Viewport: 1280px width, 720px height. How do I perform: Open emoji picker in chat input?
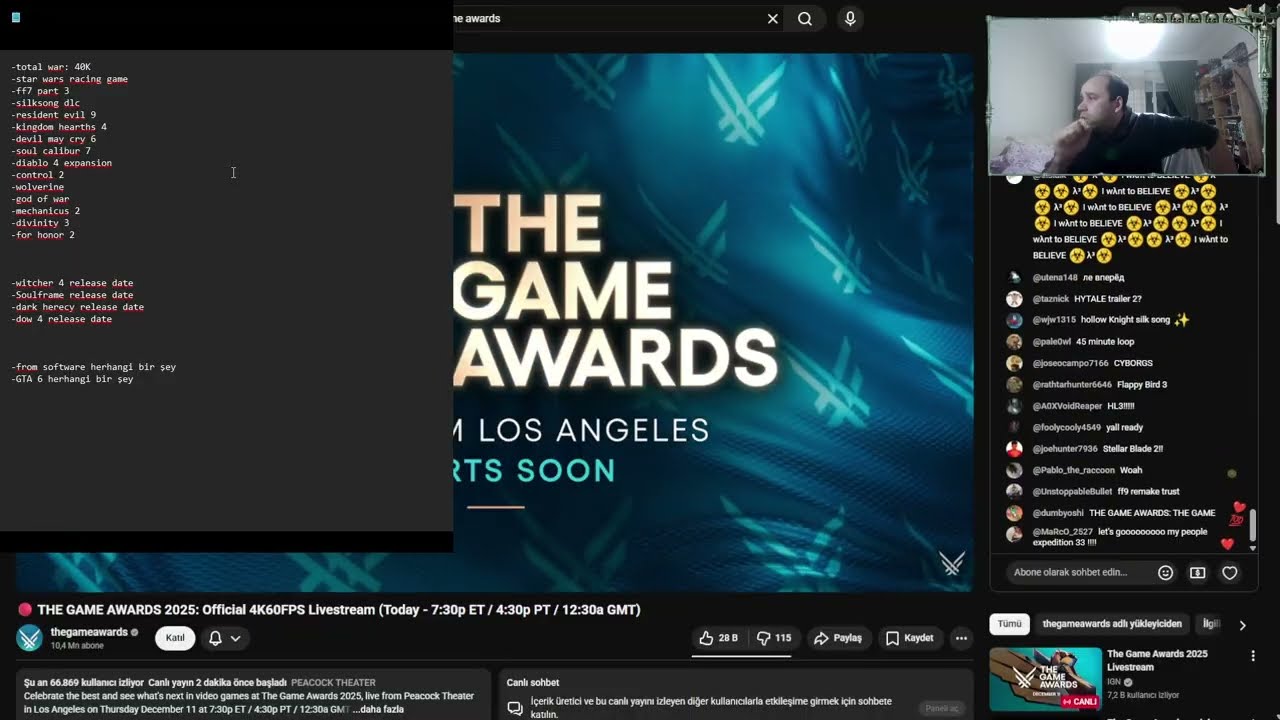pos(1165,573)
